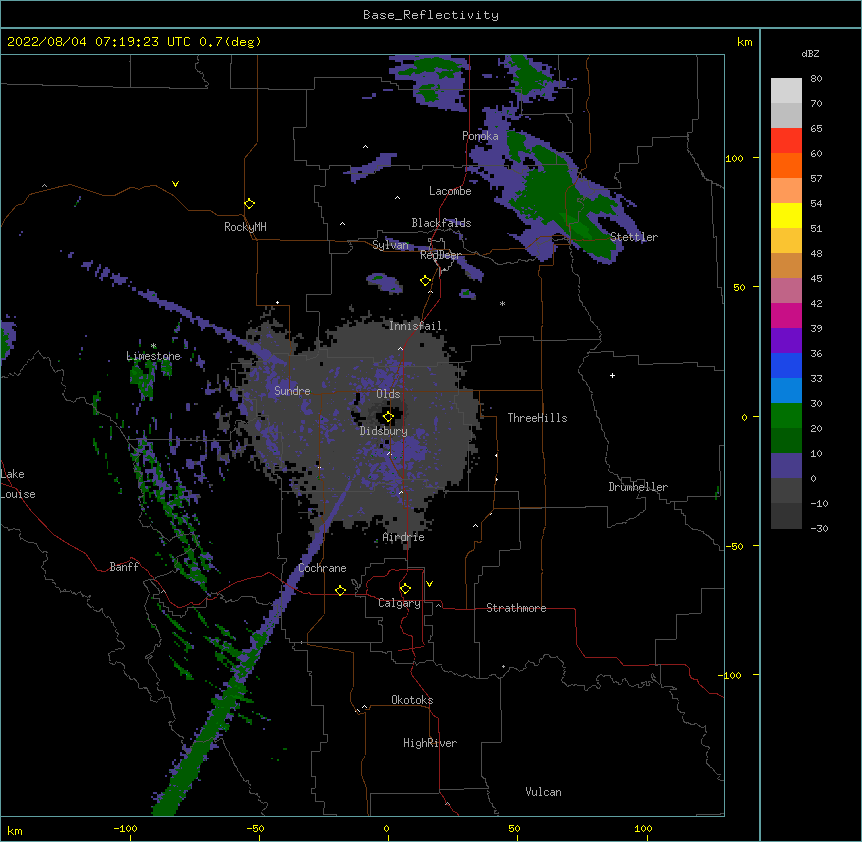Click the RockyMH label
Screen dimensions: 862x842
(x=245, y=227)
